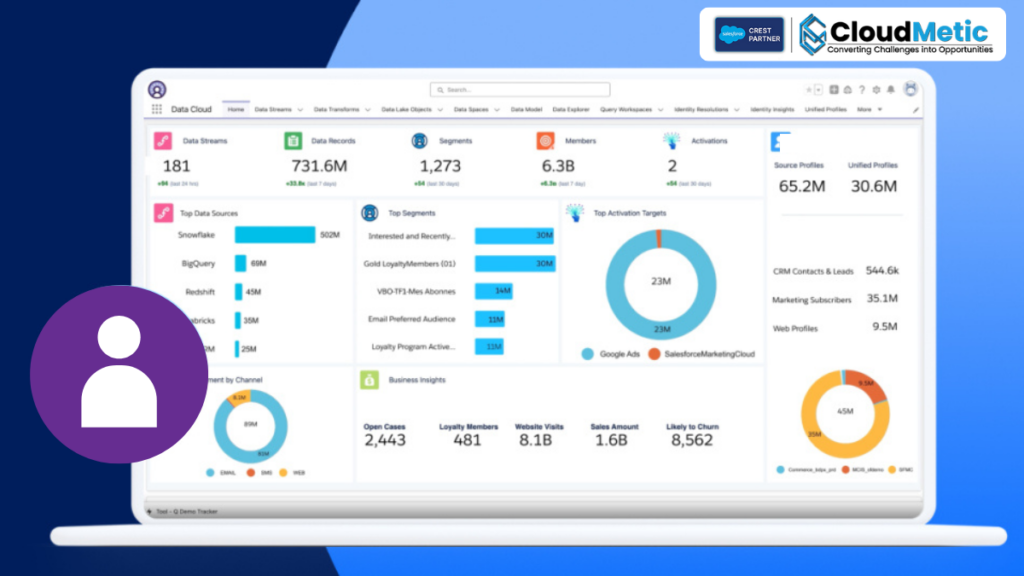This screenshot has width=1024, height=576.
Task: Expand the Data Lake Objects dropdown arrow
Action: tap(440, 110)
